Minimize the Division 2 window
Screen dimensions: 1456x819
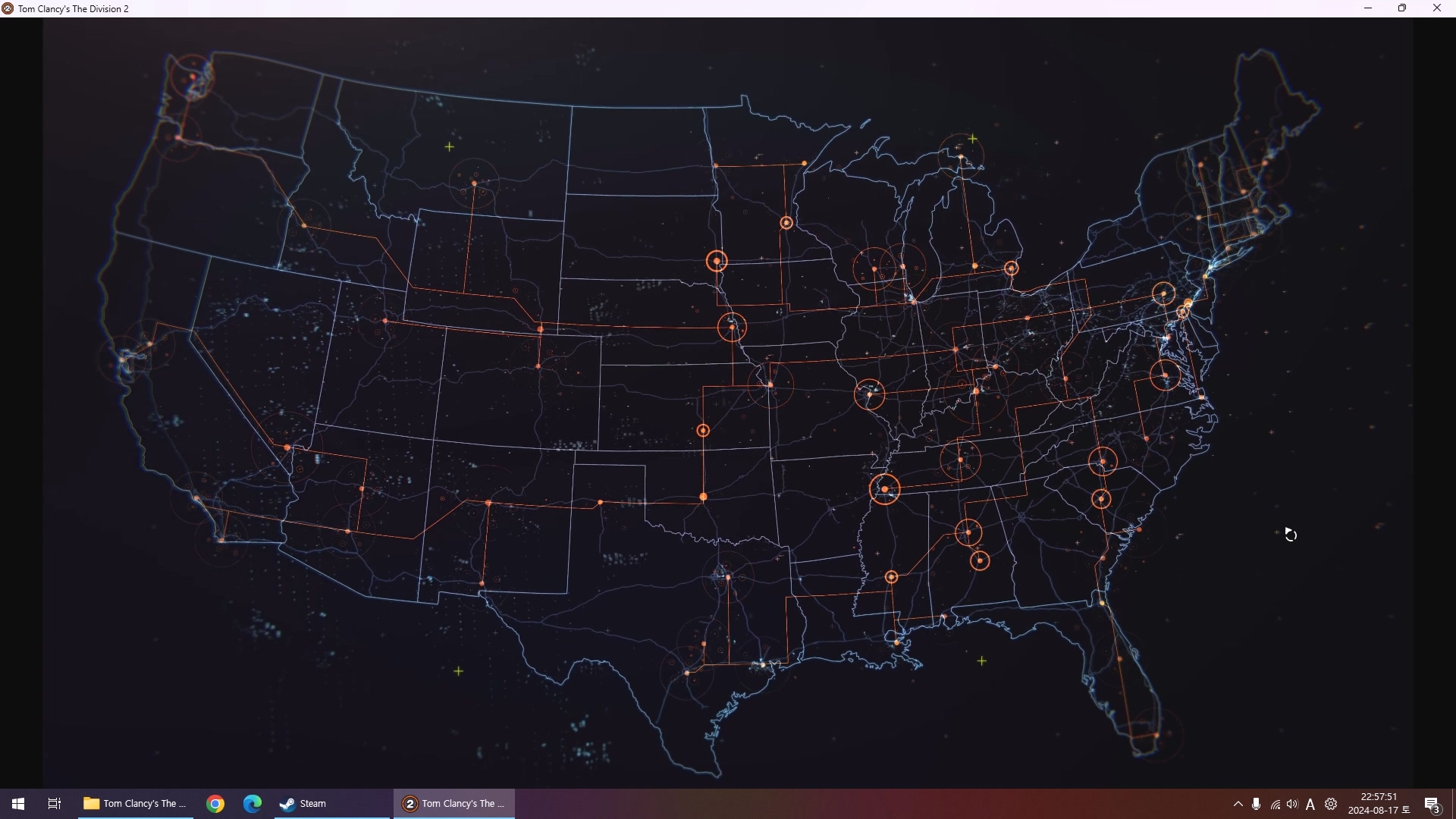(x=1368, y=8)
